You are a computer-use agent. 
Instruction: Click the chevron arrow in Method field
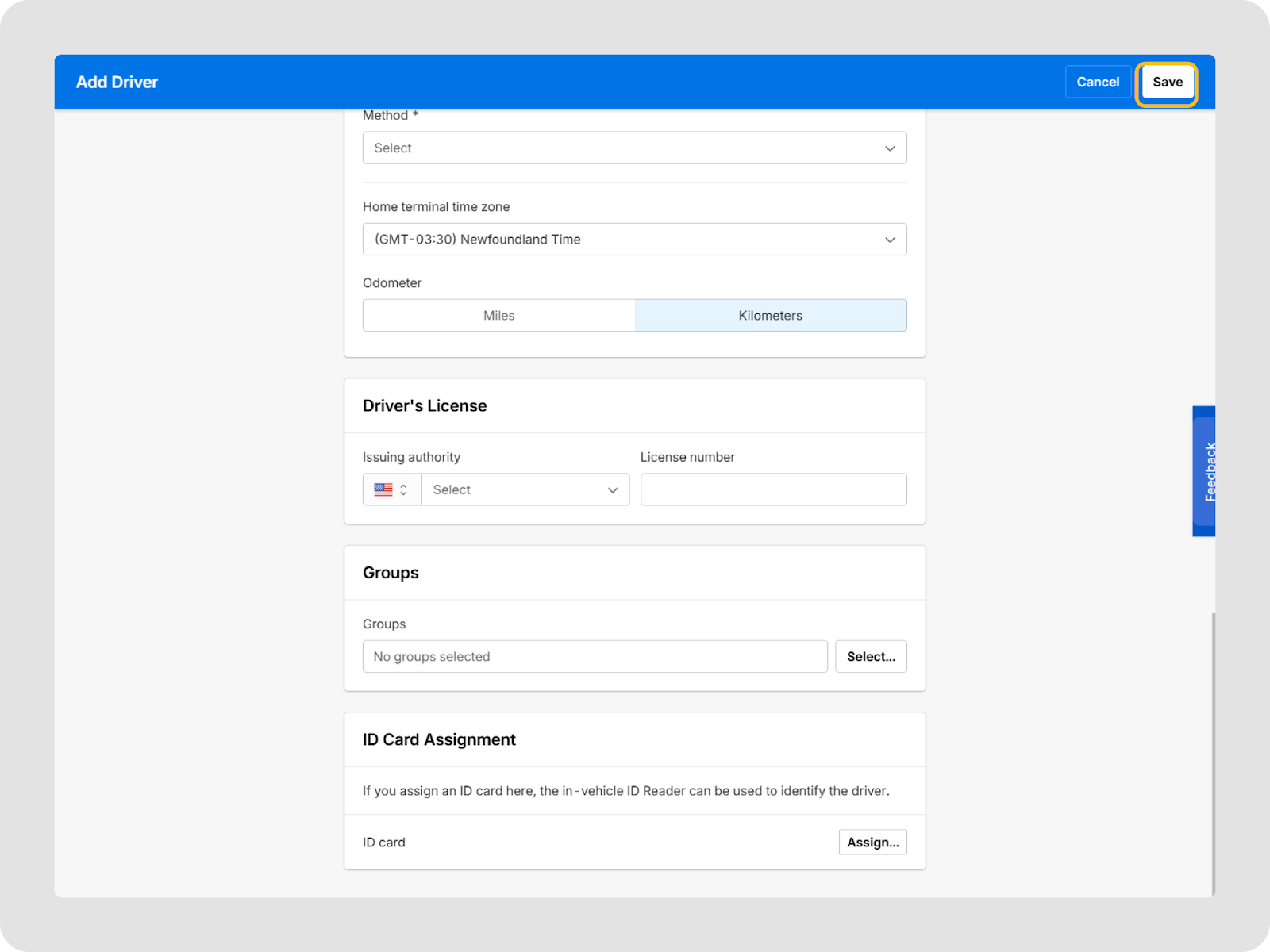(890, 148)
